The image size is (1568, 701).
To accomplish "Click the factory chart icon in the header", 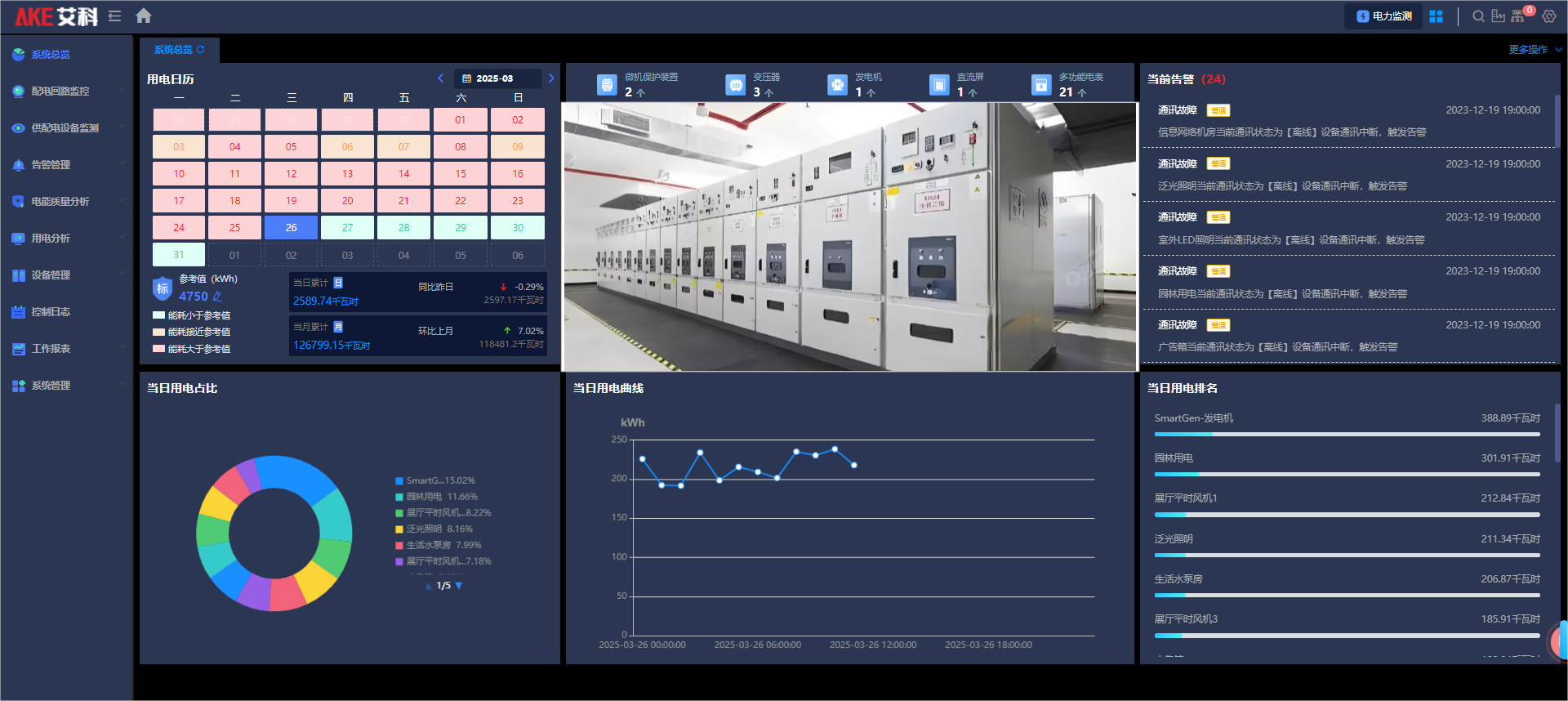I will tap(1498, 16).
